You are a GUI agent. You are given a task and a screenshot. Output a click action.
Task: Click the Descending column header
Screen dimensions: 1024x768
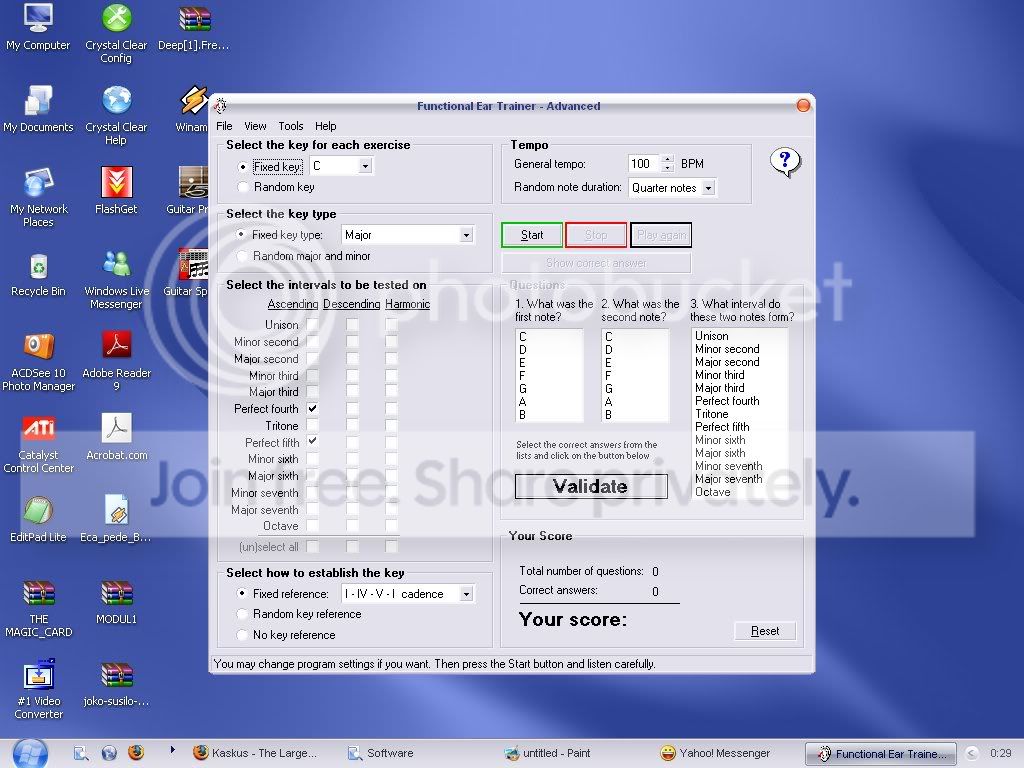coord(351,304)
